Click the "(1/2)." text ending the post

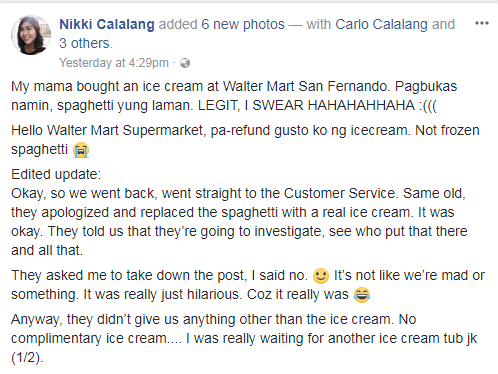pos(27,358)
